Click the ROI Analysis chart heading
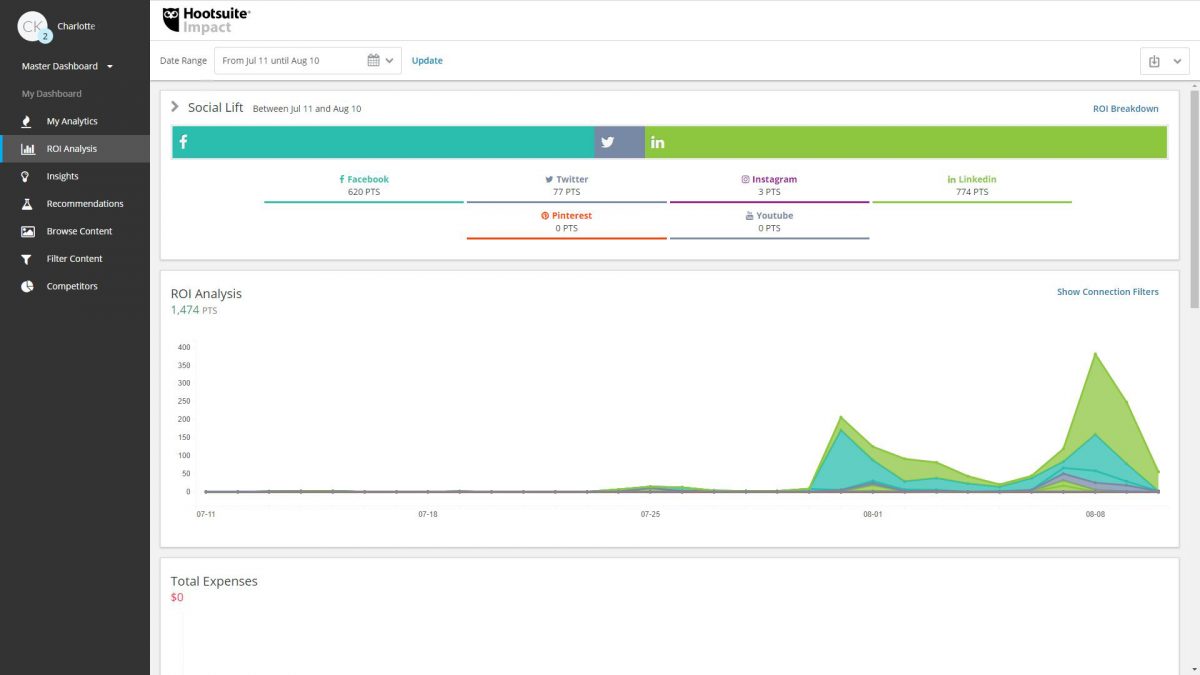Screen dimensions: 1200x675 206,294
